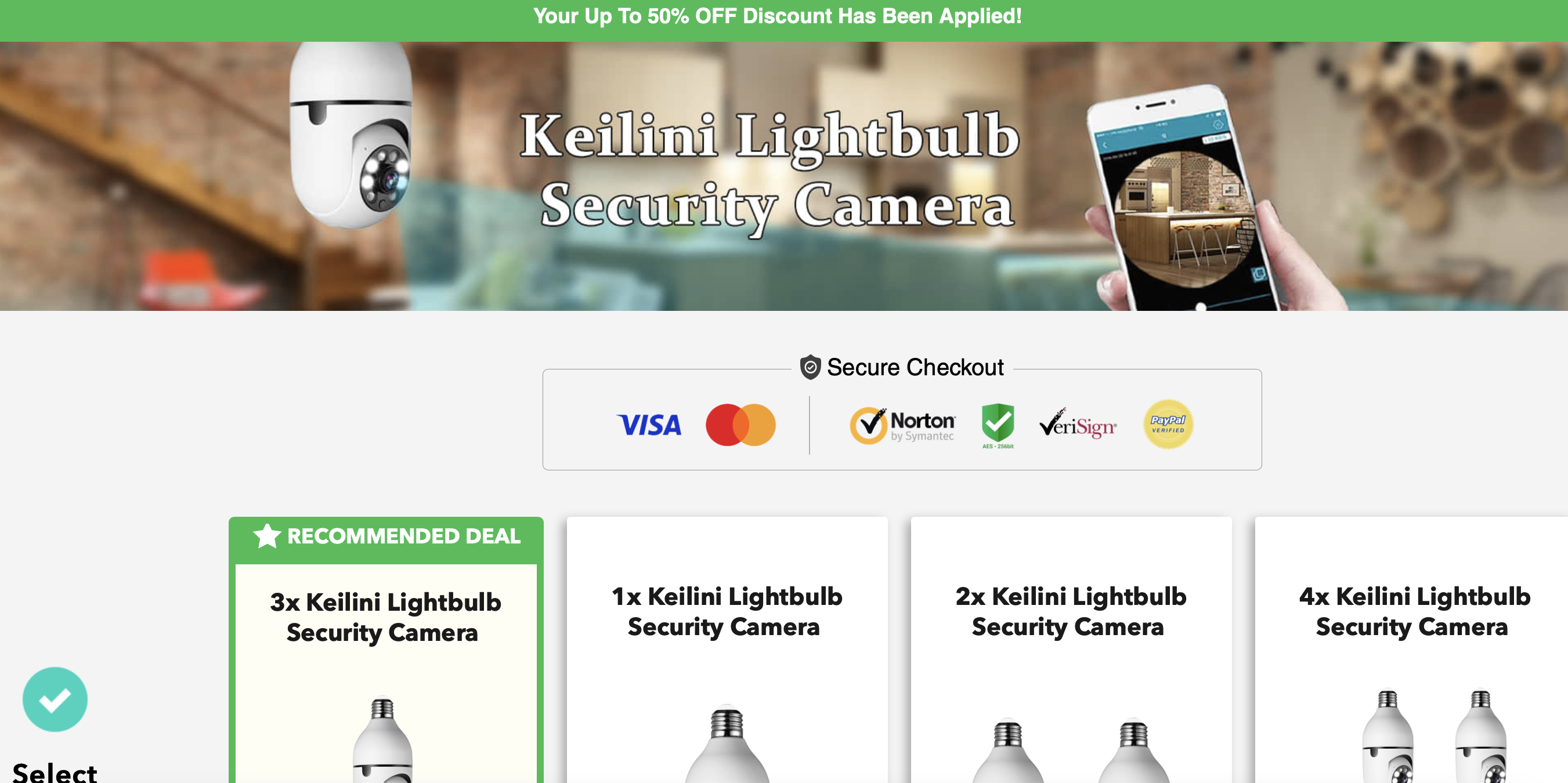Click the teal checkmark circle step icon
Screen dimensions: 1568x783
pos(55,699)
